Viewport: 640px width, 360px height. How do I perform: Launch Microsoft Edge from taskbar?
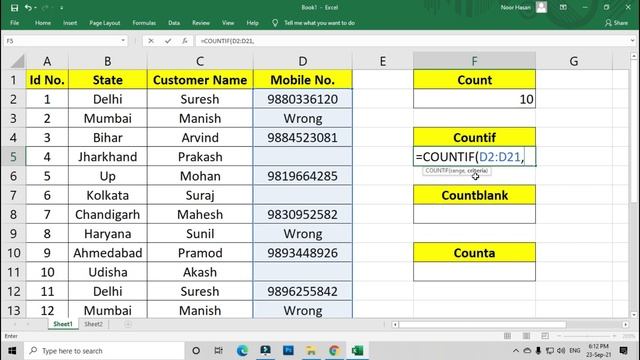point(242,351)
